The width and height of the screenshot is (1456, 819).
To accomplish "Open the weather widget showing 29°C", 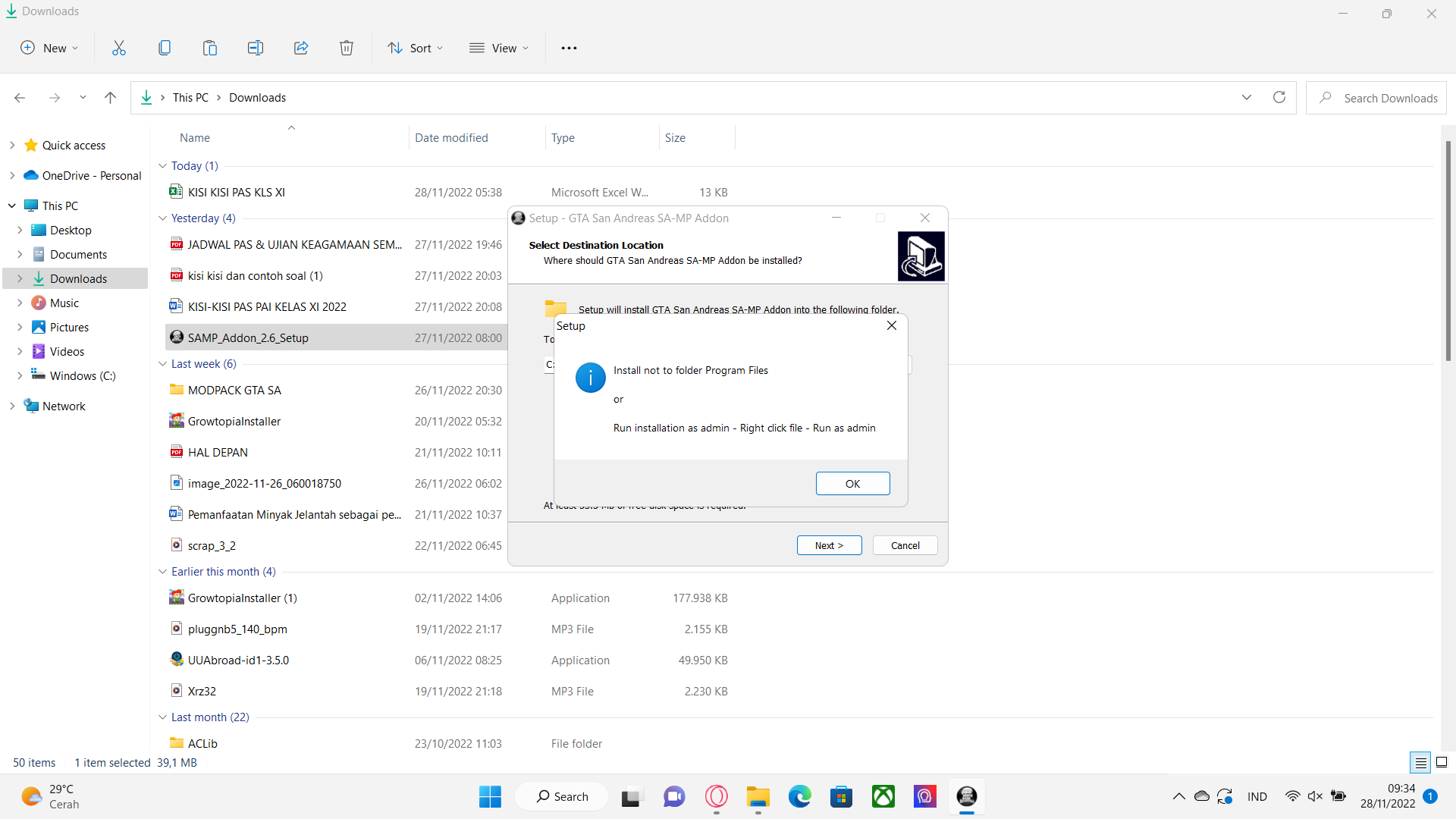I will click(x=50, y=796).
